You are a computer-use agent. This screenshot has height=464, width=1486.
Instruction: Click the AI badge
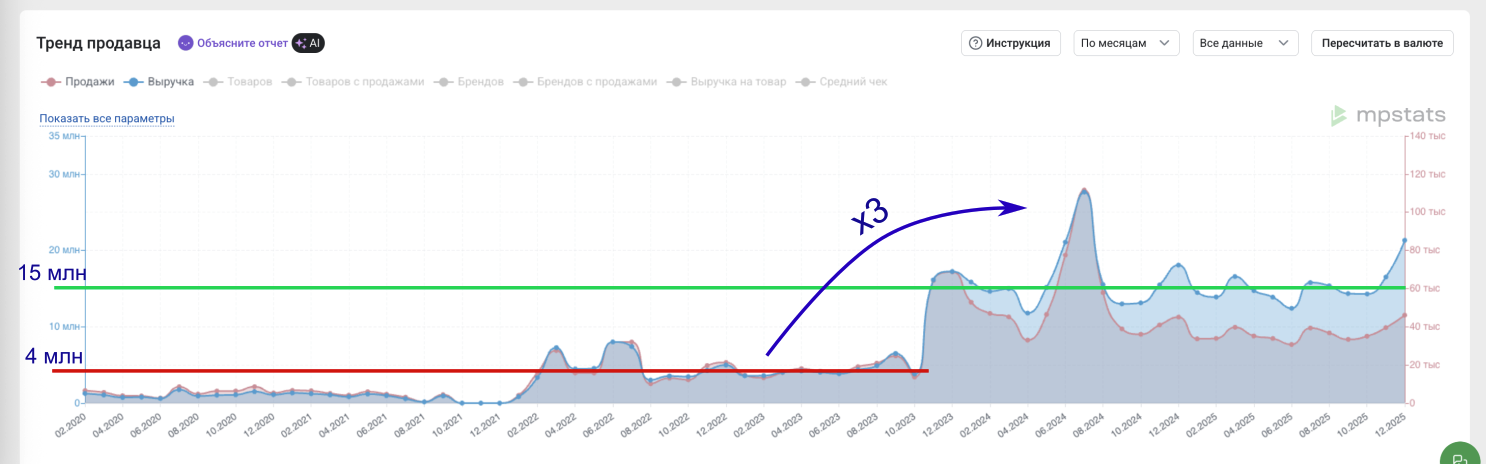[x=308, y=43]
